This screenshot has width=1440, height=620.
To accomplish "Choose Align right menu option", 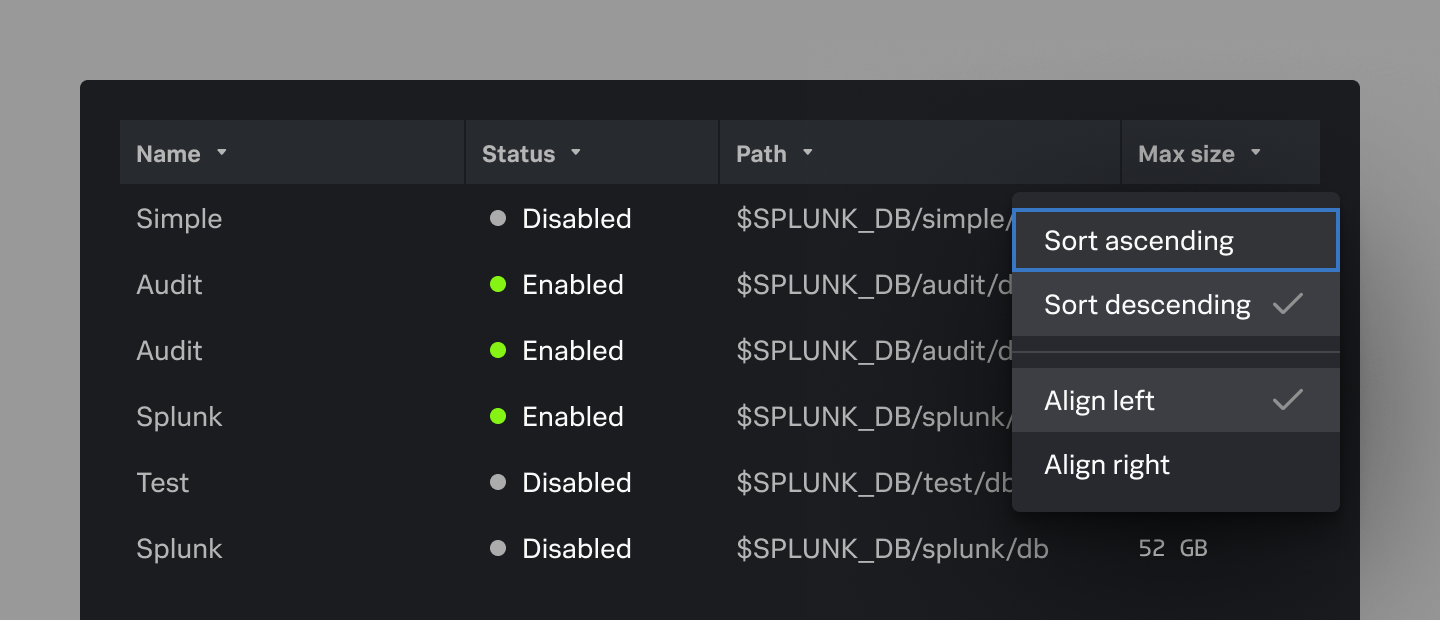I will [1176, 464].
